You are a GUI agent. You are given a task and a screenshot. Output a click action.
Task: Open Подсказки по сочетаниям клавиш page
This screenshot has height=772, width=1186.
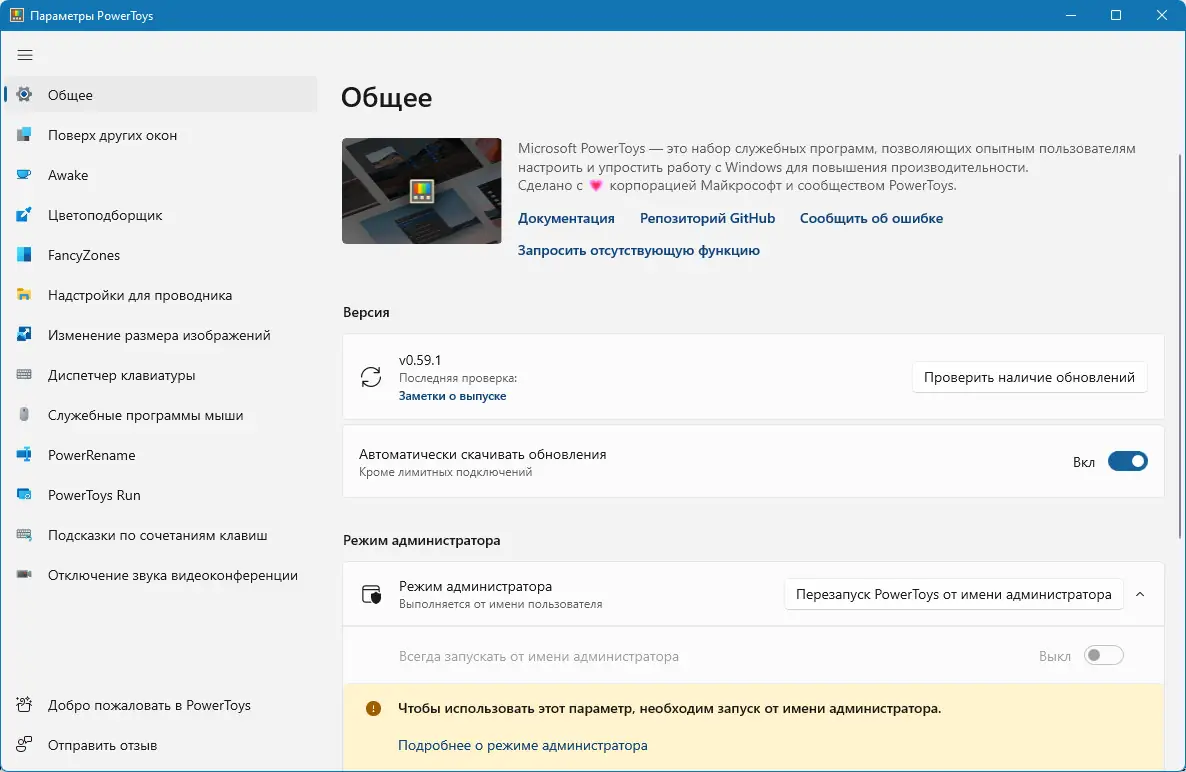tap(160, 535)
